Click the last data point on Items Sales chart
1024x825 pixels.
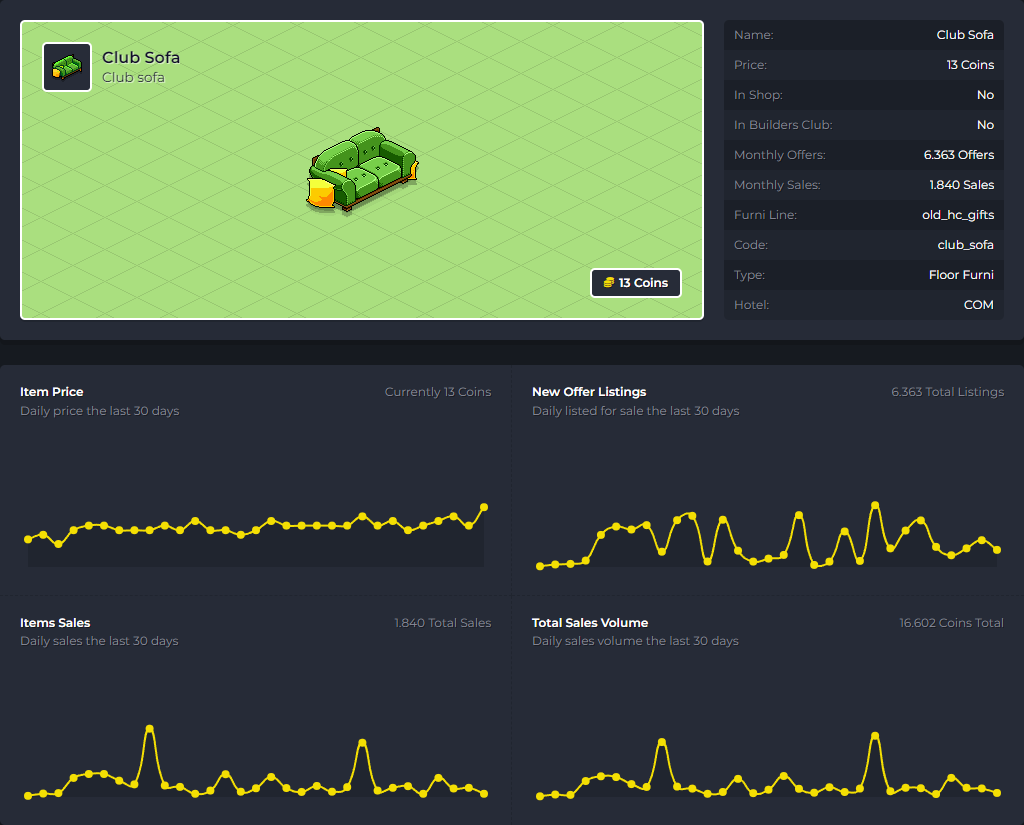(x=484, y=794)
